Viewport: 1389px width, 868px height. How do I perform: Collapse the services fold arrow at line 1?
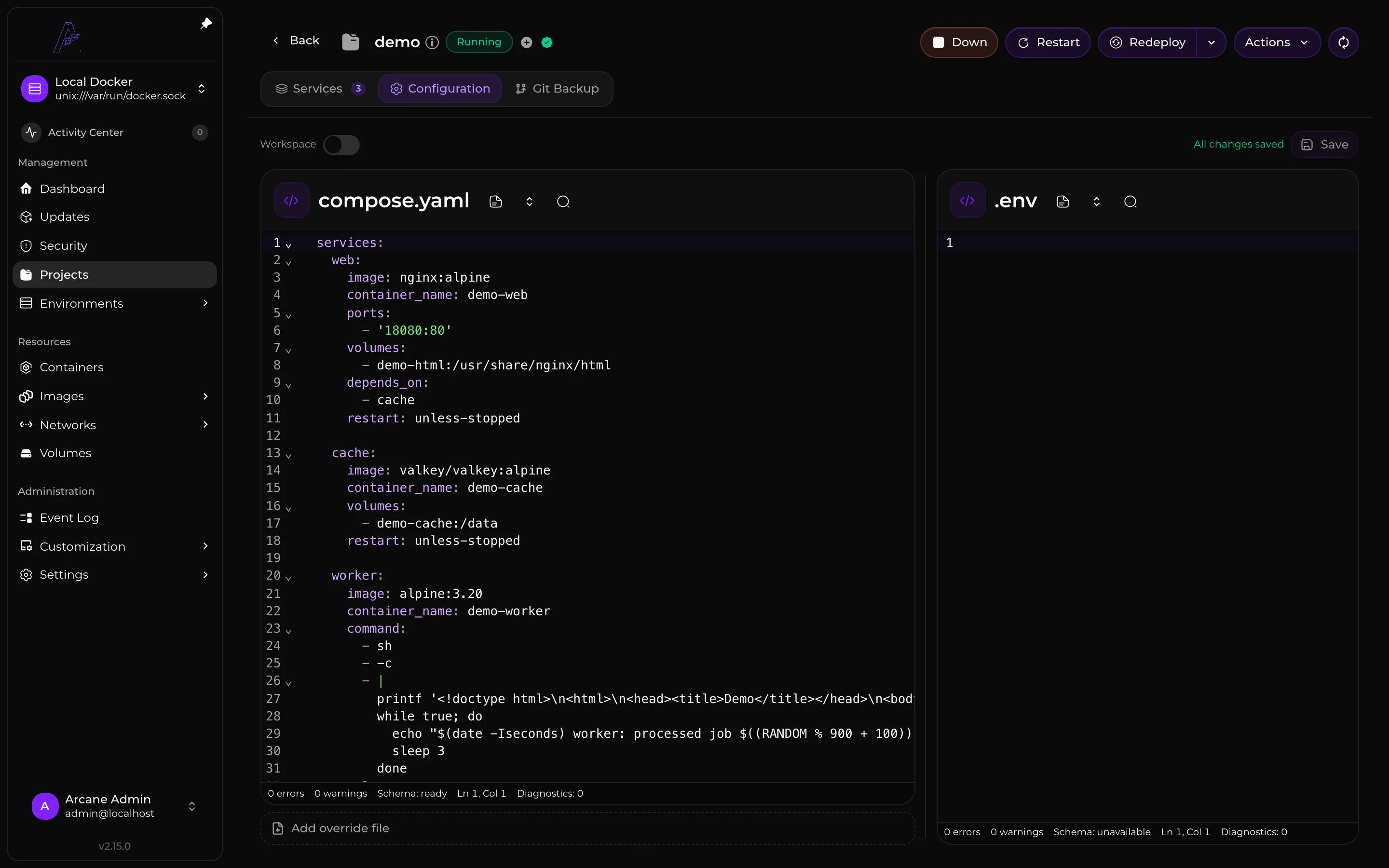tap(289, 245)
